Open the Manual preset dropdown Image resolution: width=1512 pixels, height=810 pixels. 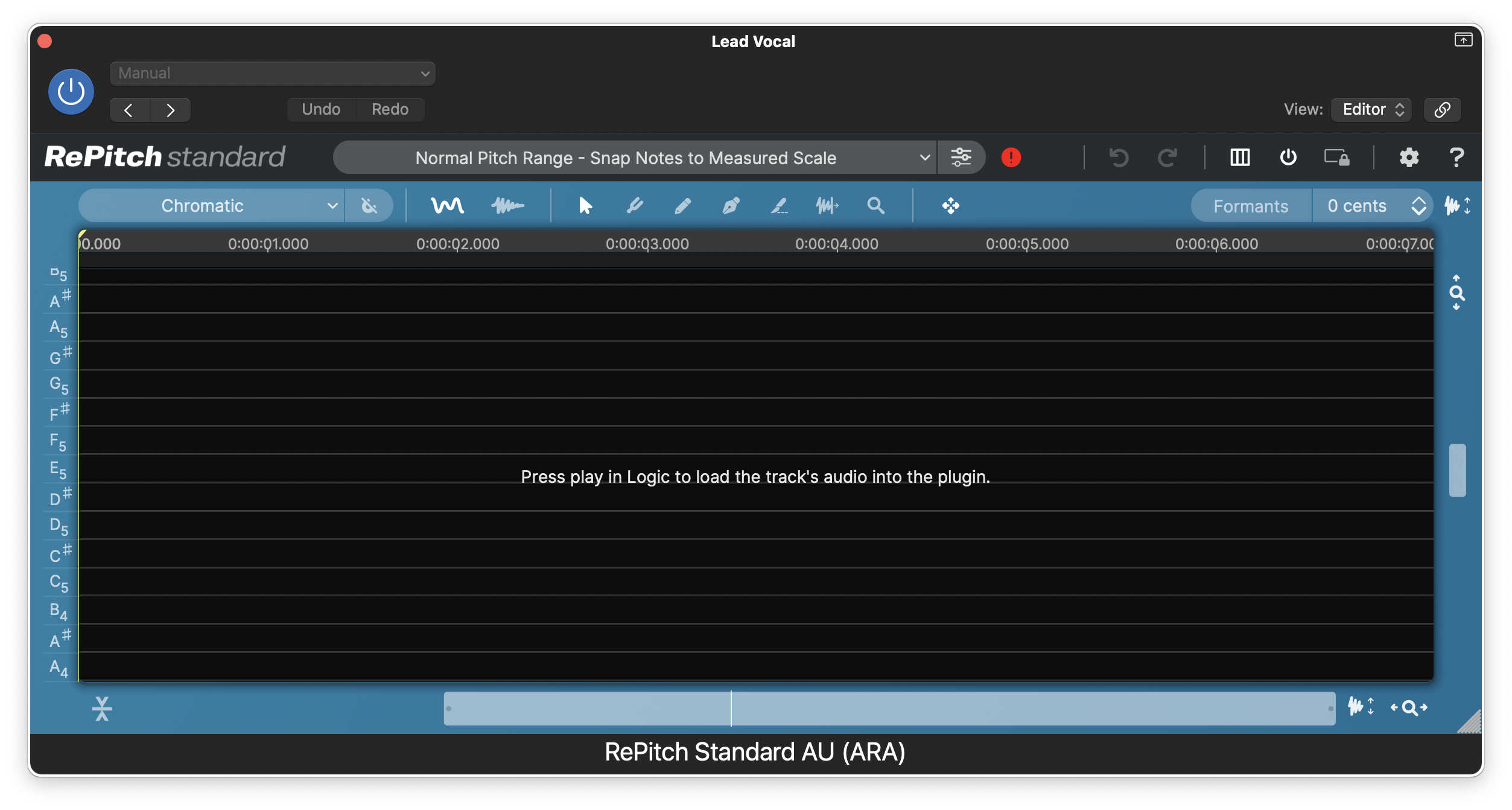click(x=272, y=74)
